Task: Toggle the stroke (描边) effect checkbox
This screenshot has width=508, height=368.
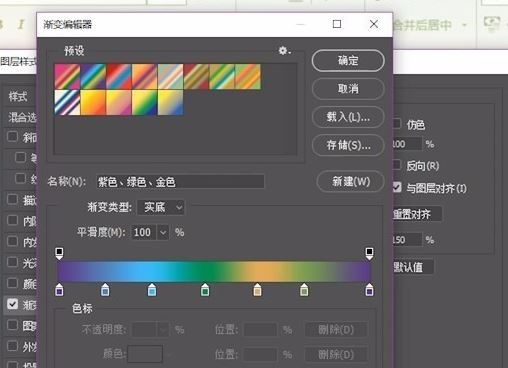Action: tap(12, 199)
